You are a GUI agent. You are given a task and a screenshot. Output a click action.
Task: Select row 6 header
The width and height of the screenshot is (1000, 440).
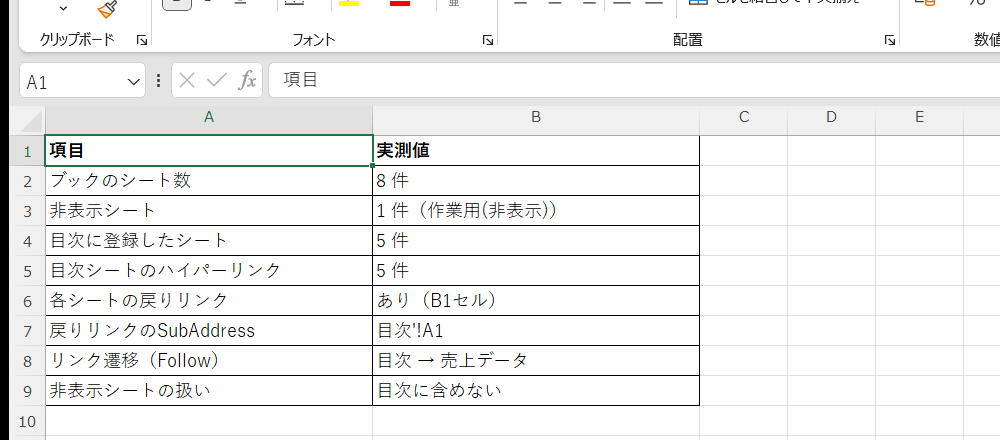tap(27, 301)
